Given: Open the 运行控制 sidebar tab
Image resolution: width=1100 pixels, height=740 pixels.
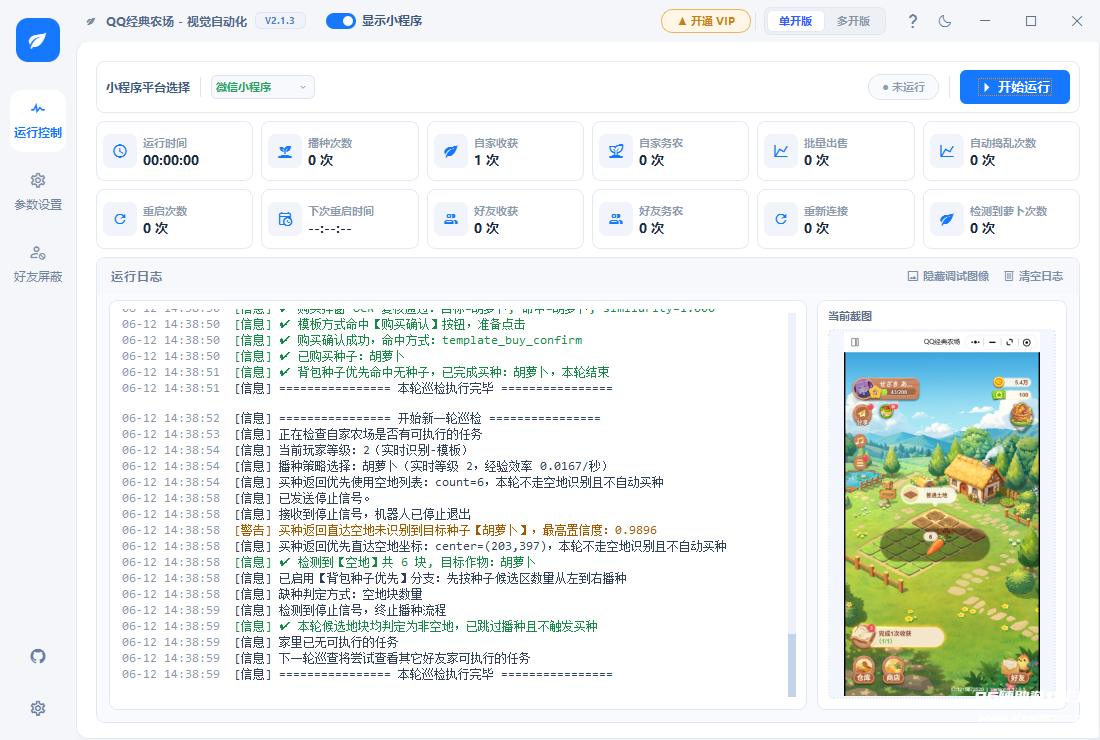Looking at the screenshot, I should click(38, 121).
